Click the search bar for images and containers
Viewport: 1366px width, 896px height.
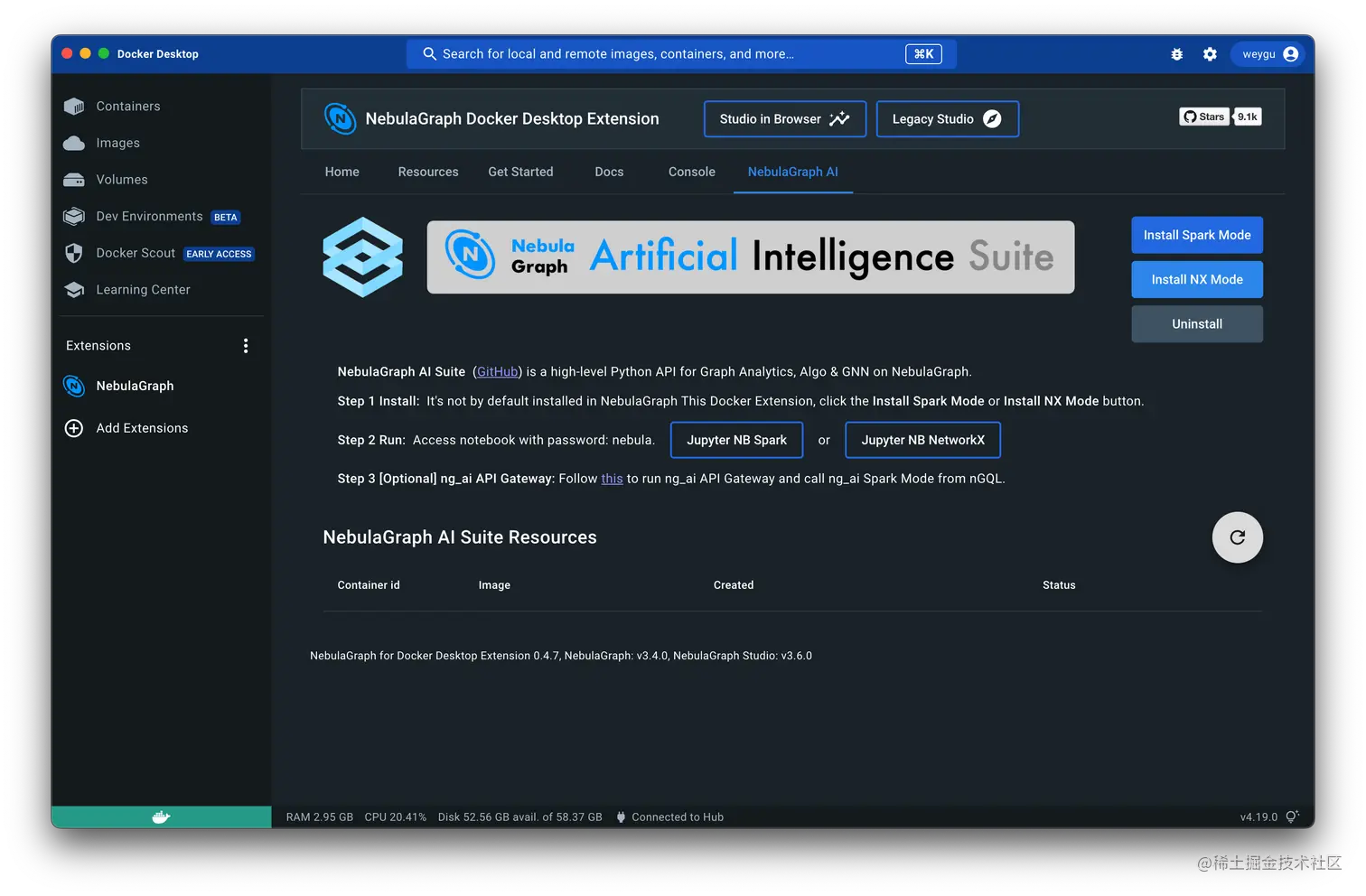tap(681, 54)
